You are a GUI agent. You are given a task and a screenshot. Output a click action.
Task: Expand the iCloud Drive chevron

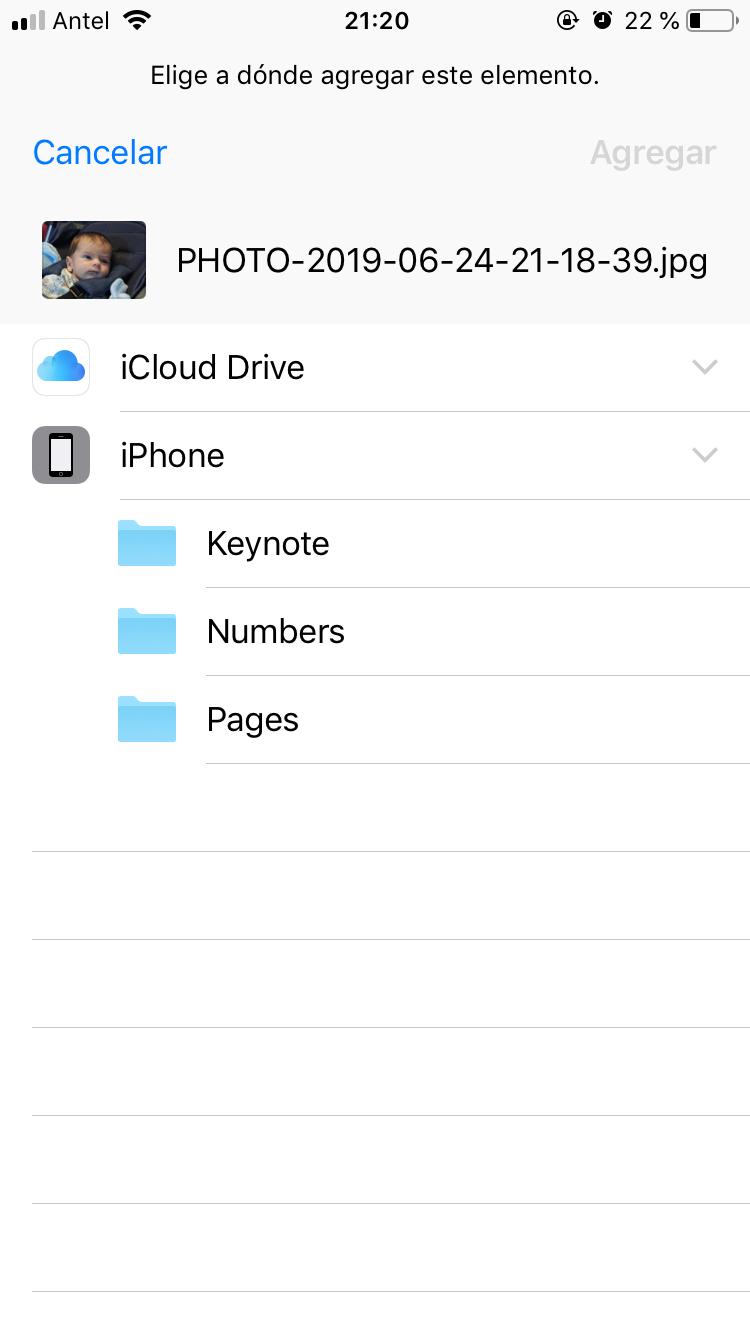click(705, 367)
